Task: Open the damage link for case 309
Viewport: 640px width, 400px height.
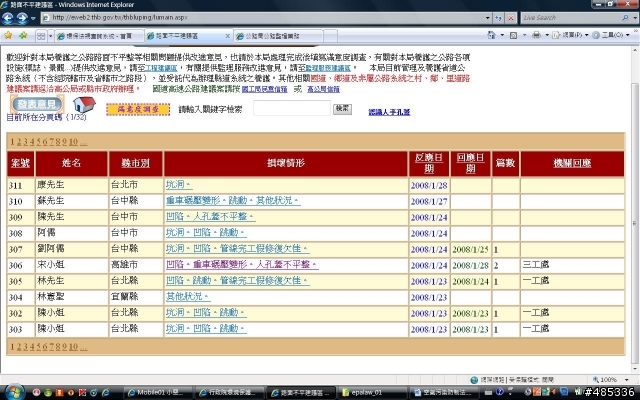Action: pyautogui.click(x=210, y=217)
